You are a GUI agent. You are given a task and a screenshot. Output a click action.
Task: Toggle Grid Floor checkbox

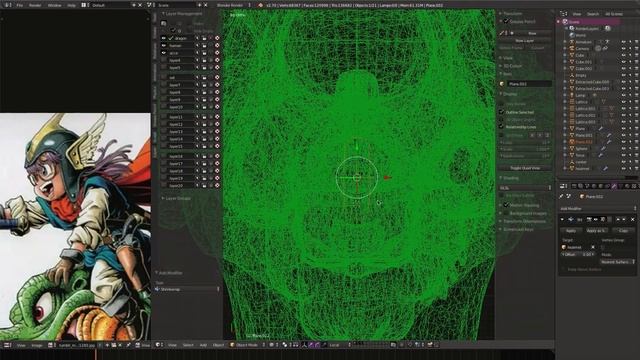pos(501,135)
